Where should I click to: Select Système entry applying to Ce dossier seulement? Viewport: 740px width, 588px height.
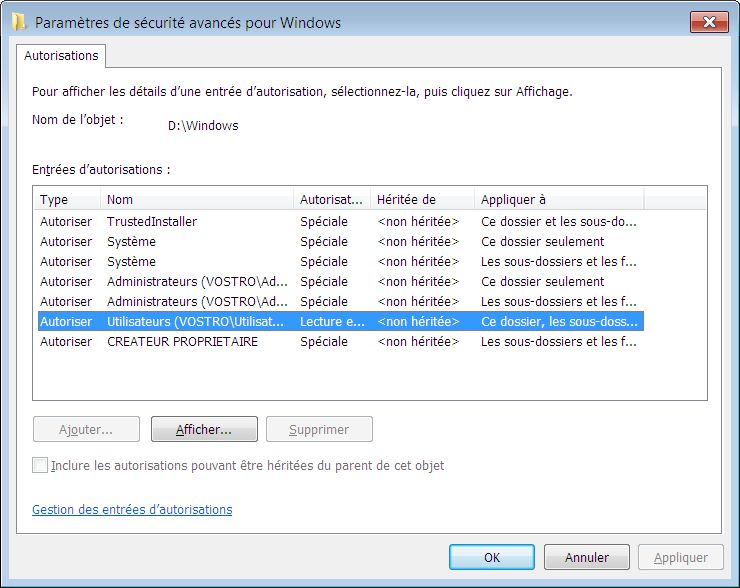[x=340, y=242]
